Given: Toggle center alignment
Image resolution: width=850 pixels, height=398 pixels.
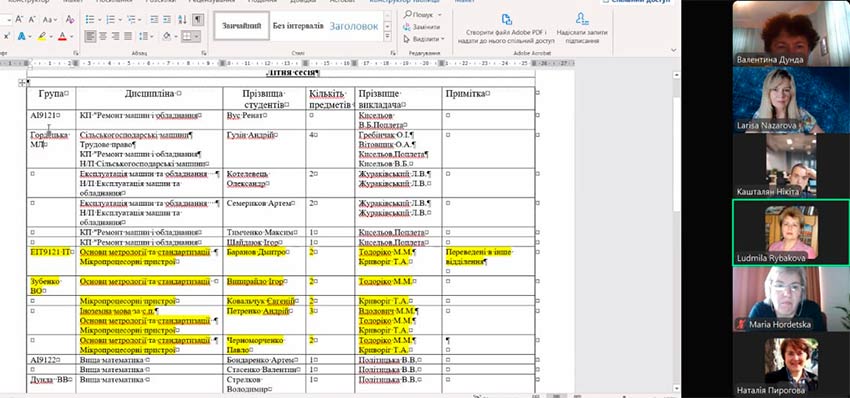Looking at the screenshot, I should 104,36.
